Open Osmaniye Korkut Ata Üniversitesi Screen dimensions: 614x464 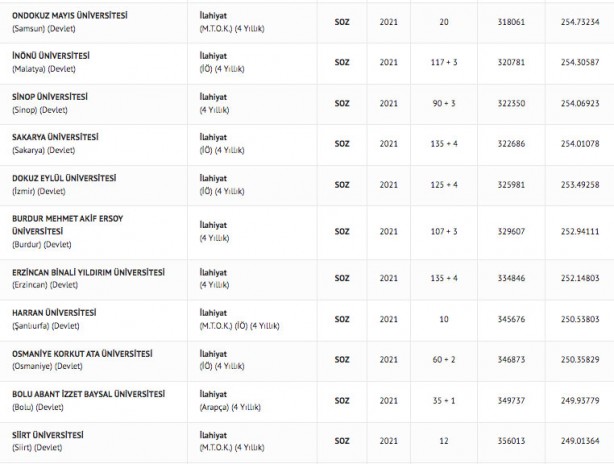pos(82,353)
